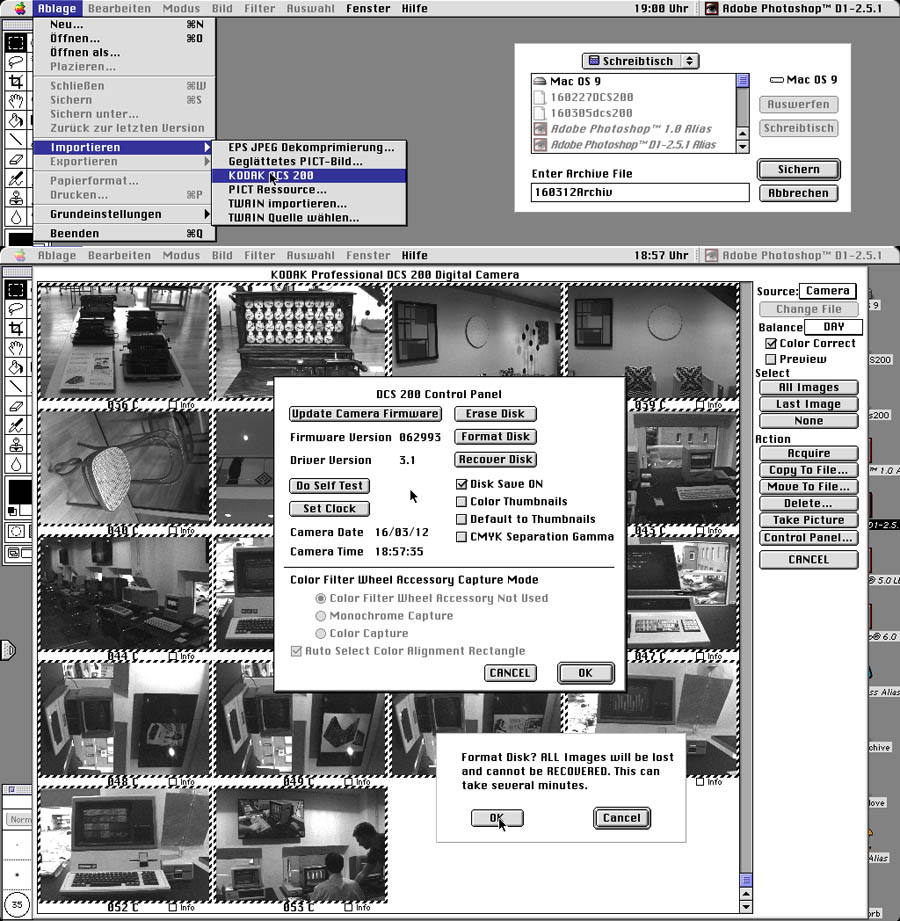Turn off Disk Save ON
Viewport: 900px width, 921px height.
461,484
